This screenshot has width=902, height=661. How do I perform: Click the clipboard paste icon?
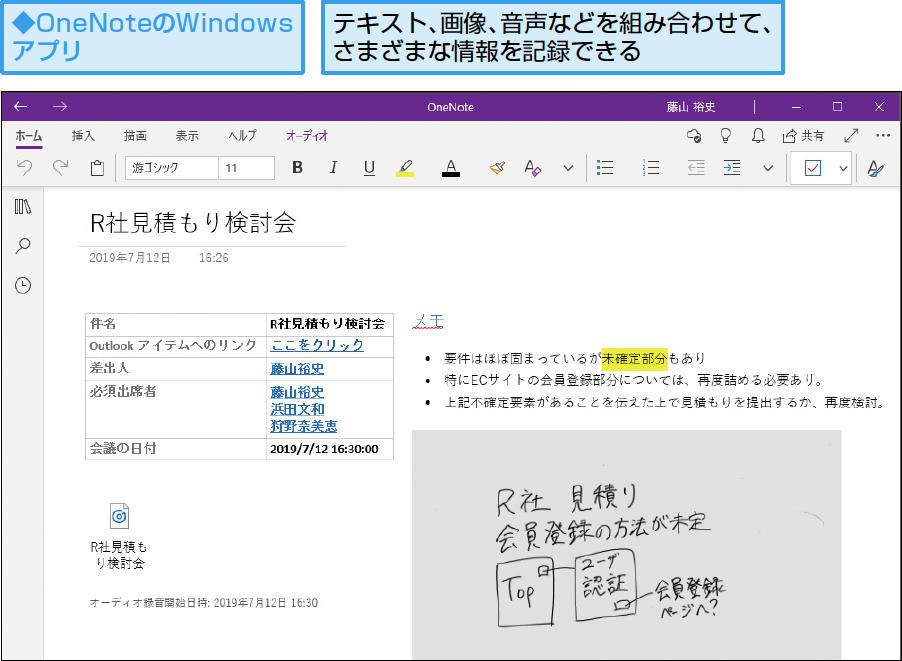tap(97, 167)
